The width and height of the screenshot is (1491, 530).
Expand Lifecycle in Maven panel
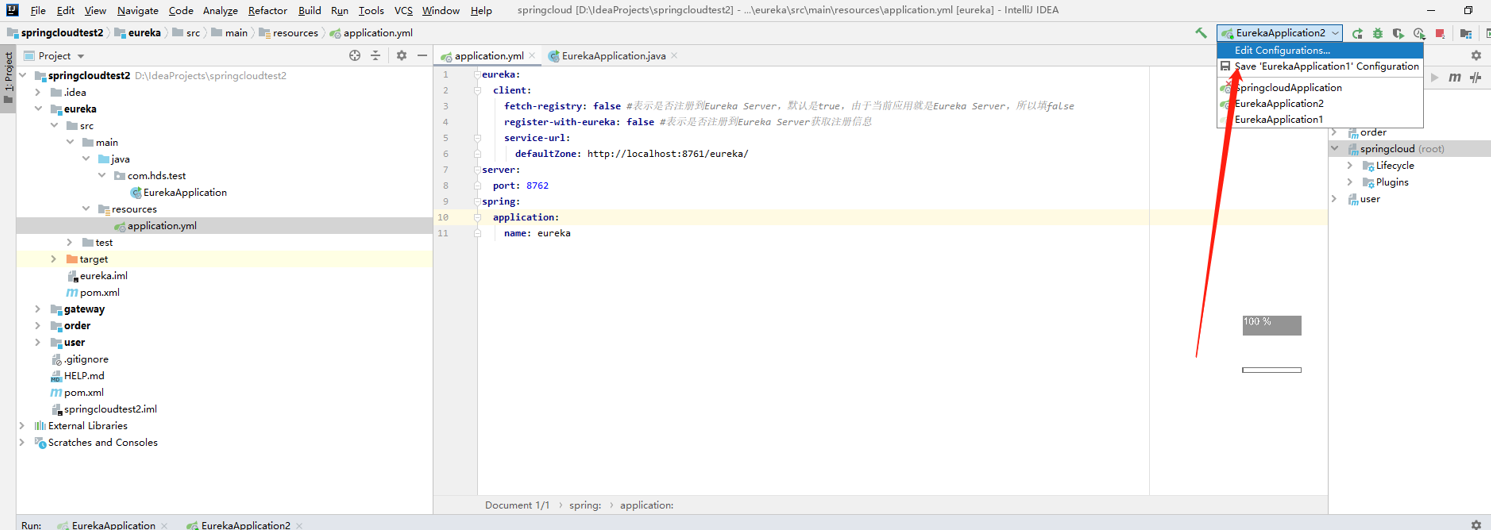point(1350,166)
